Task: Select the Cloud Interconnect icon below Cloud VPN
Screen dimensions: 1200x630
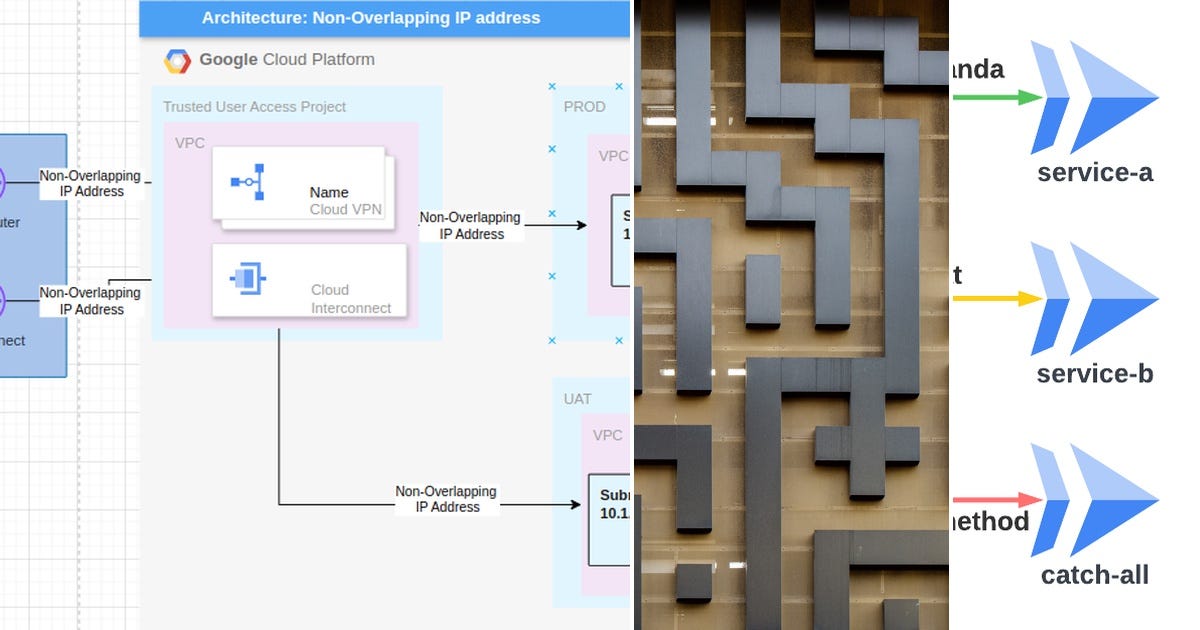Action: (x=244, y=278)
